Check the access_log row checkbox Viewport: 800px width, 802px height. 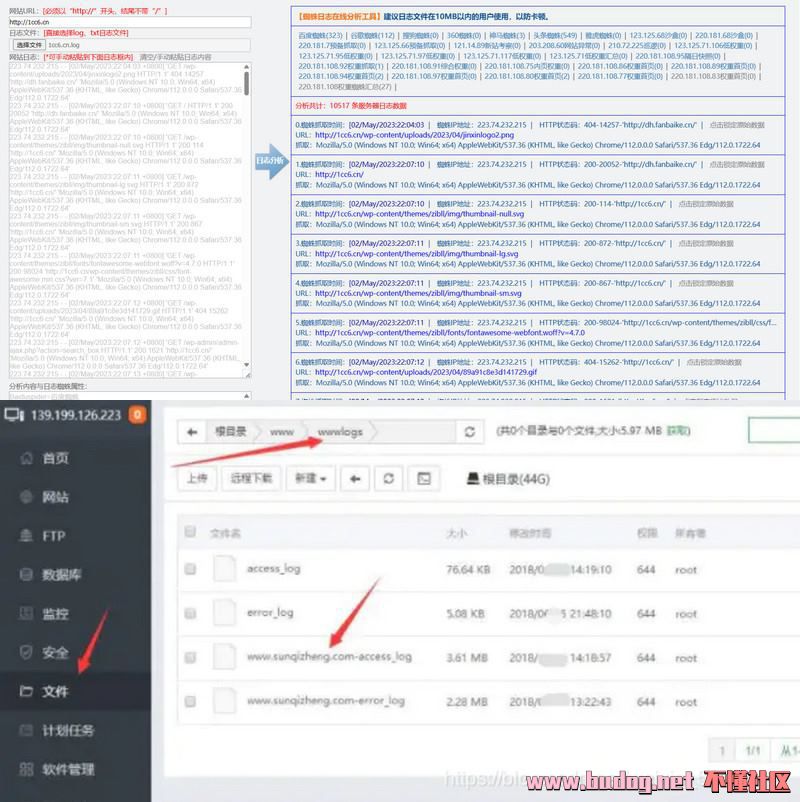click(x=190, y=569)
